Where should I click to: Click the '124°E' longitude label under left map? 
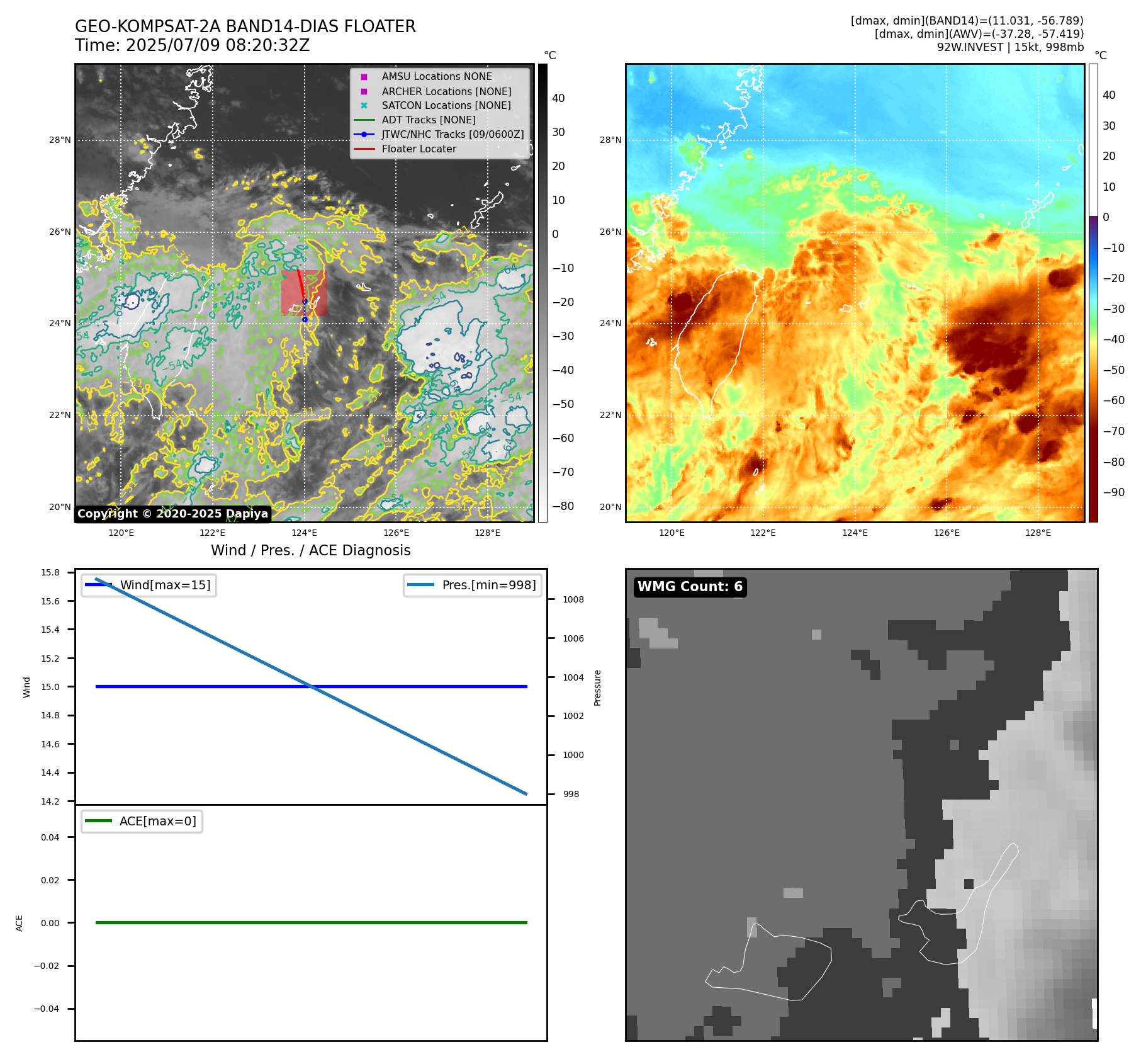(305, 533)
